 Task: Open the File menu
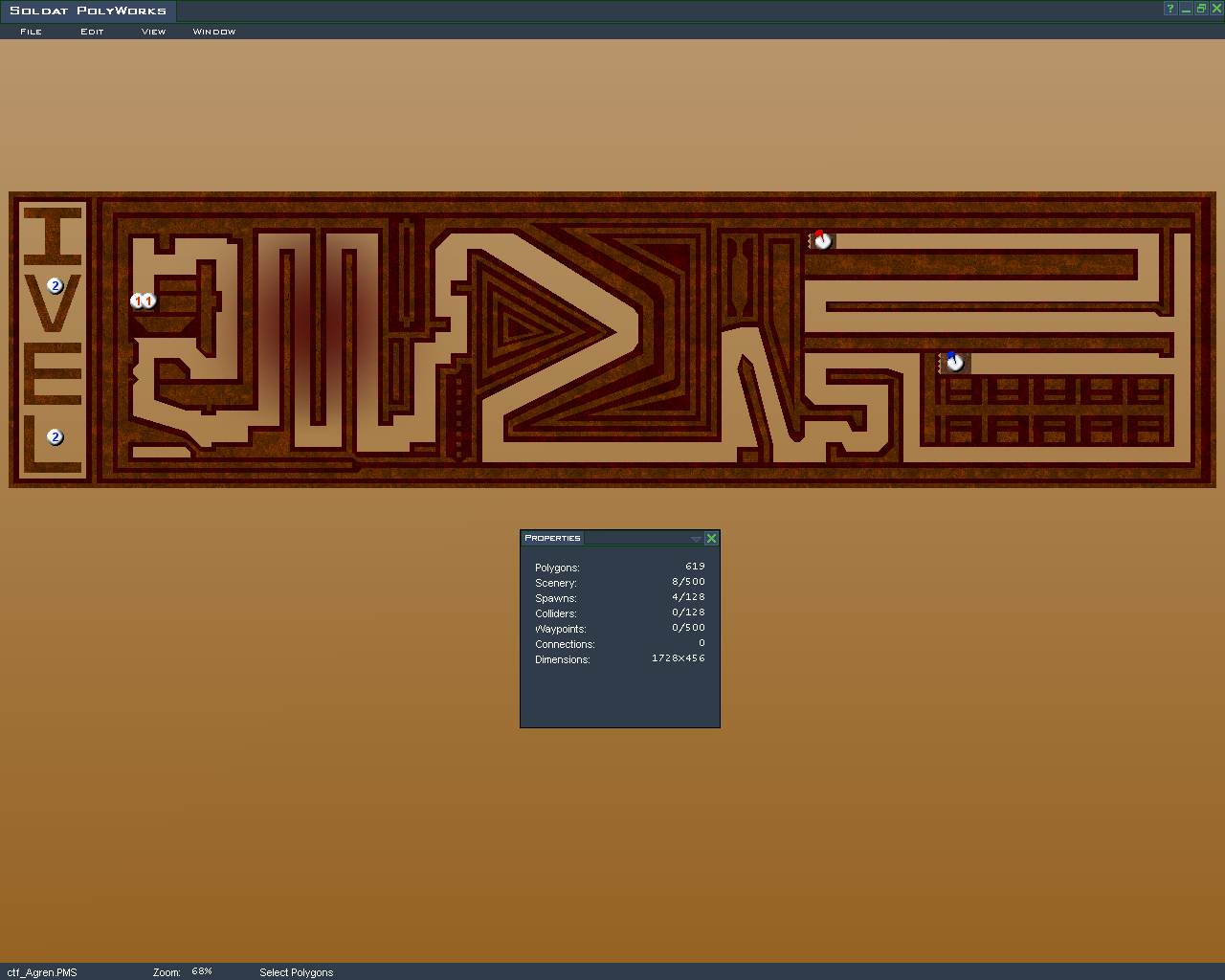click(32, 32)
